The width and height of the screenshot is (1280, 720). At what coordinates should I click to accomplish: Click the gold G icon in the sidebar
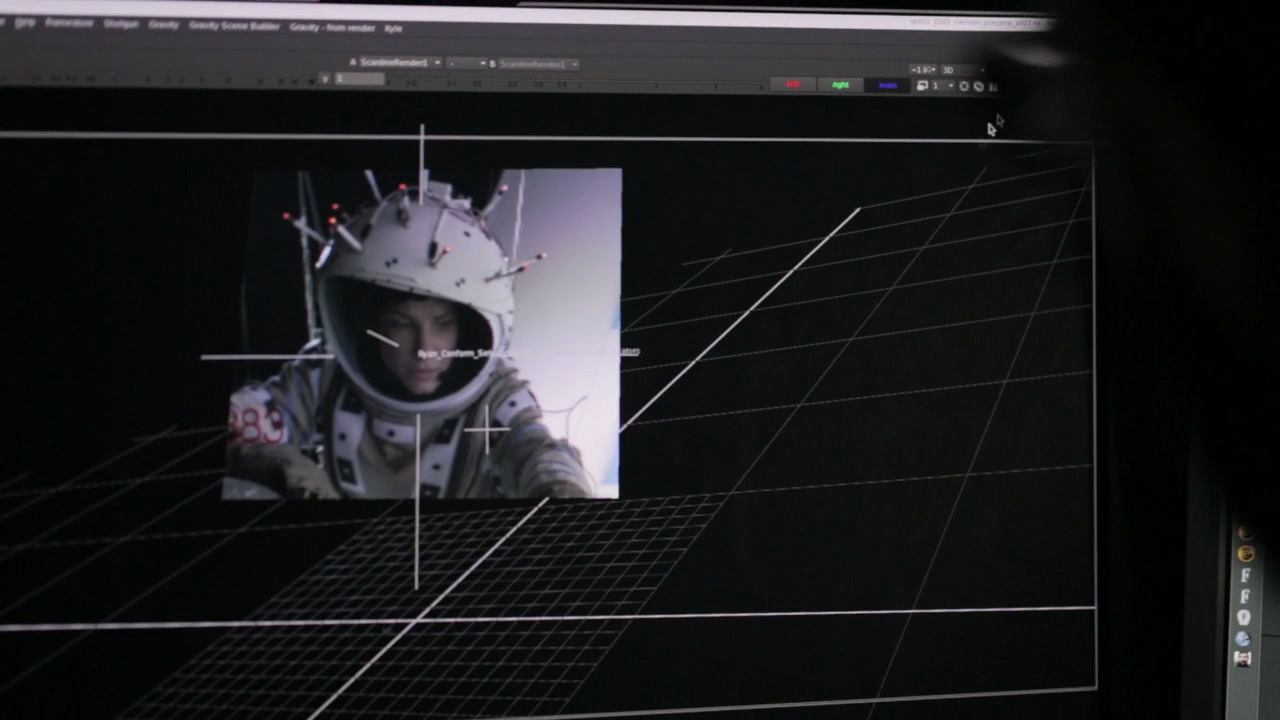1245,553
